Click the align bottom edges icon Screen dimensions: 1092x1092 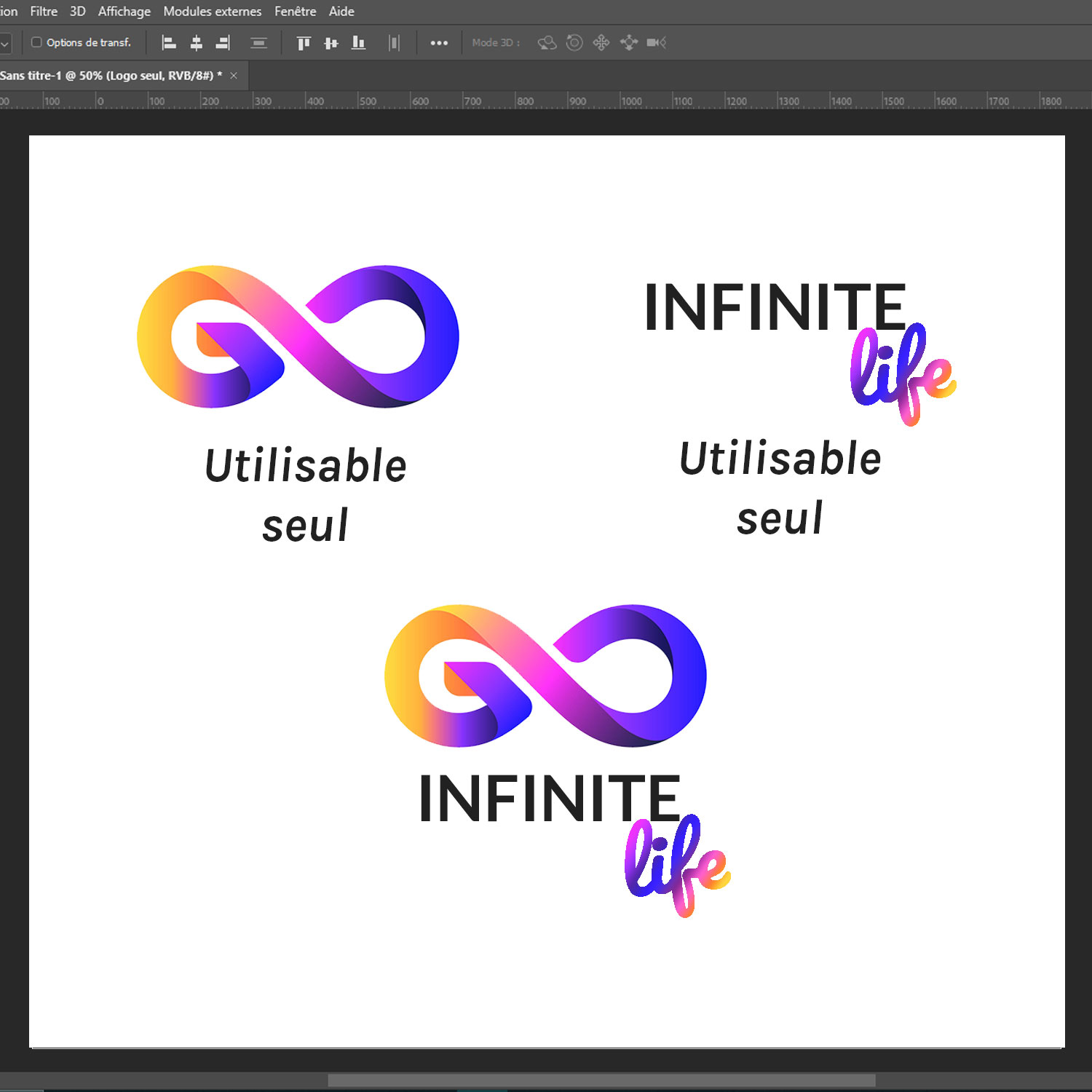(x=358, y=43)
